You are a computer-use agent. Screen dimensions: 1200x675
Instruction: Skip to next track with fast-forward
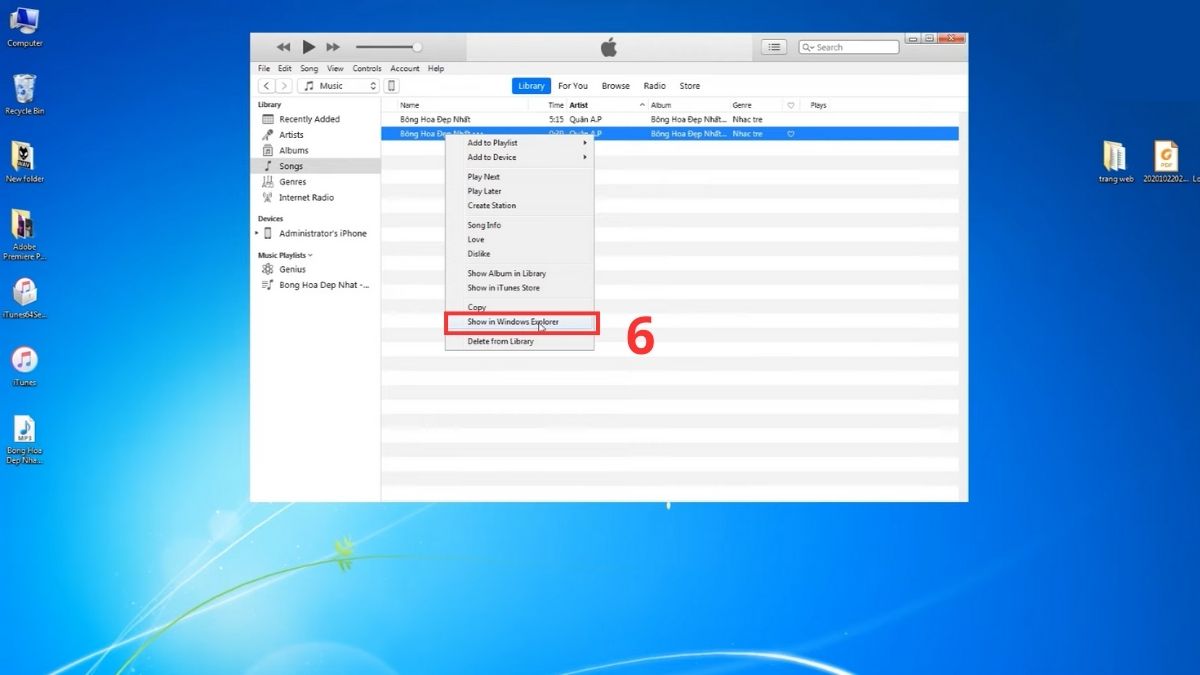coord(333,47)
